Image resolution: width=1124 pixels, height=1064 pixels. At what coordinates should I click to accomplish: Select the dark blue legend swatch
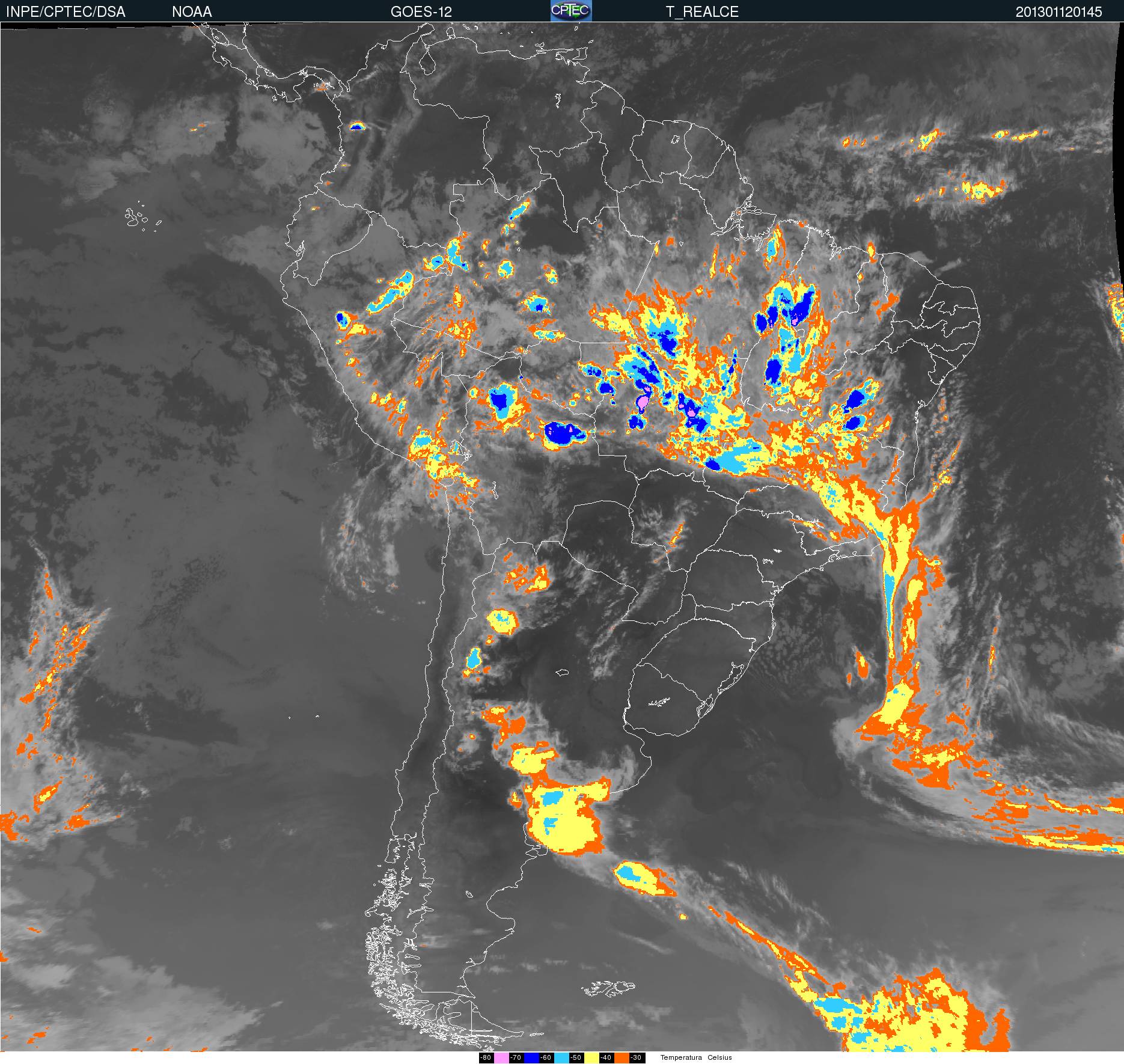click(531, 1058)
